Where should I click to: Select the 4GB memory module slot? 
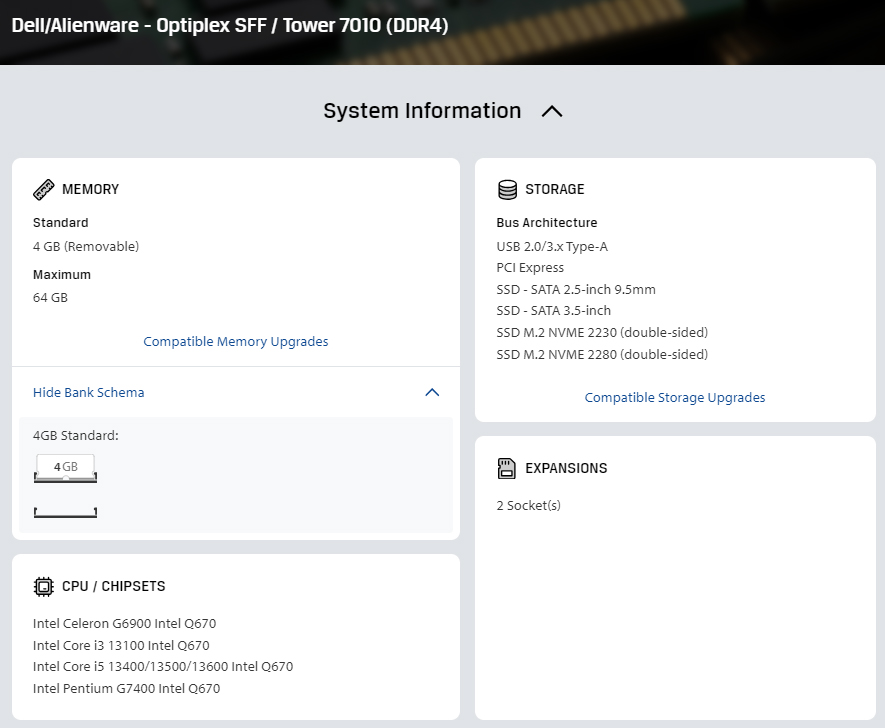[65, 468]
